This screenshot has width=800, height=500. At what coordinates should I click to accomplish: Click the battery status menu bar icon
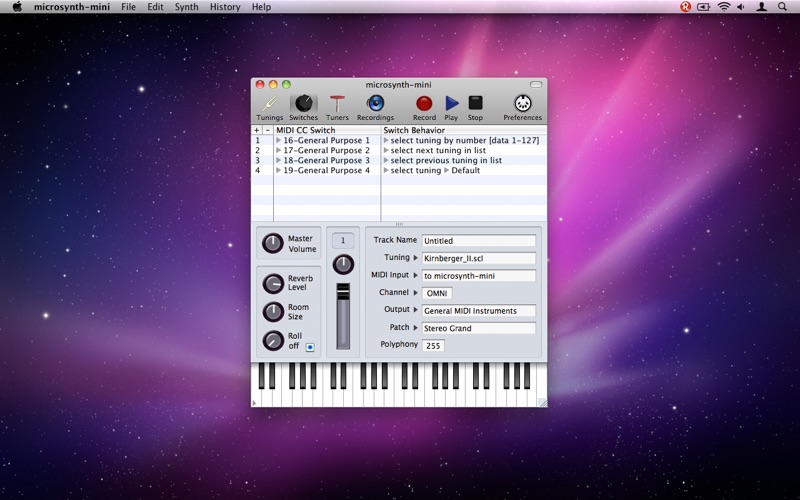click(x=704, y=7)
